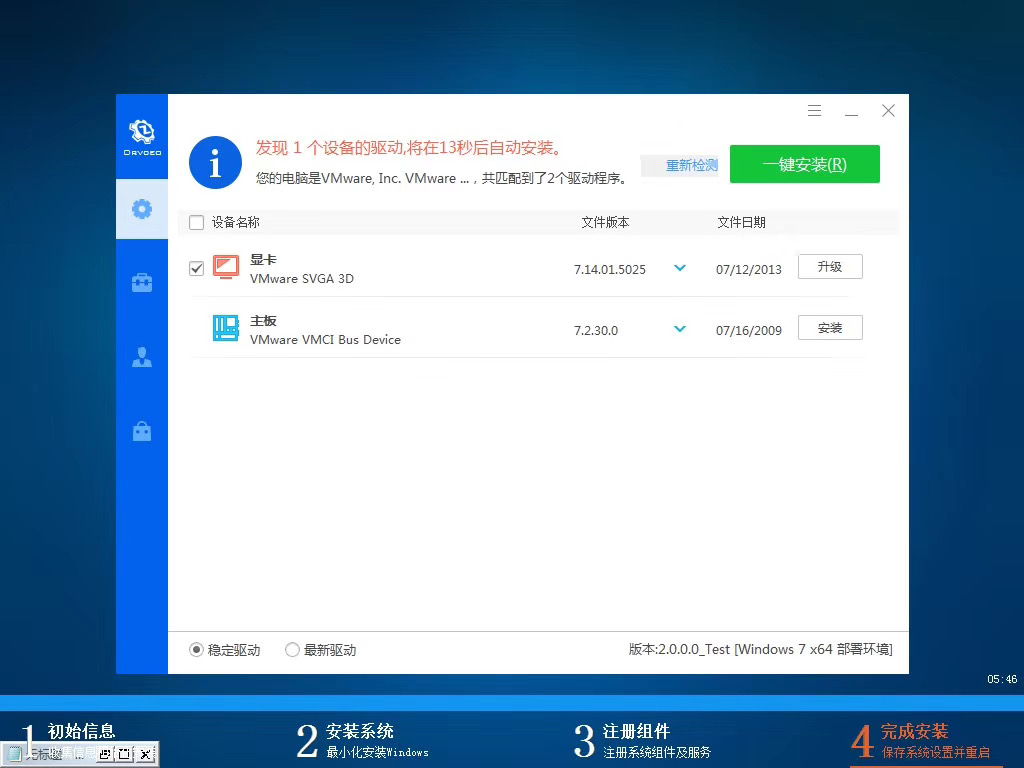Viewport: 1024px width, 768px height.
Task: Uncheck the VMware SVGA 3D driver checkbox
Action: 196,267
